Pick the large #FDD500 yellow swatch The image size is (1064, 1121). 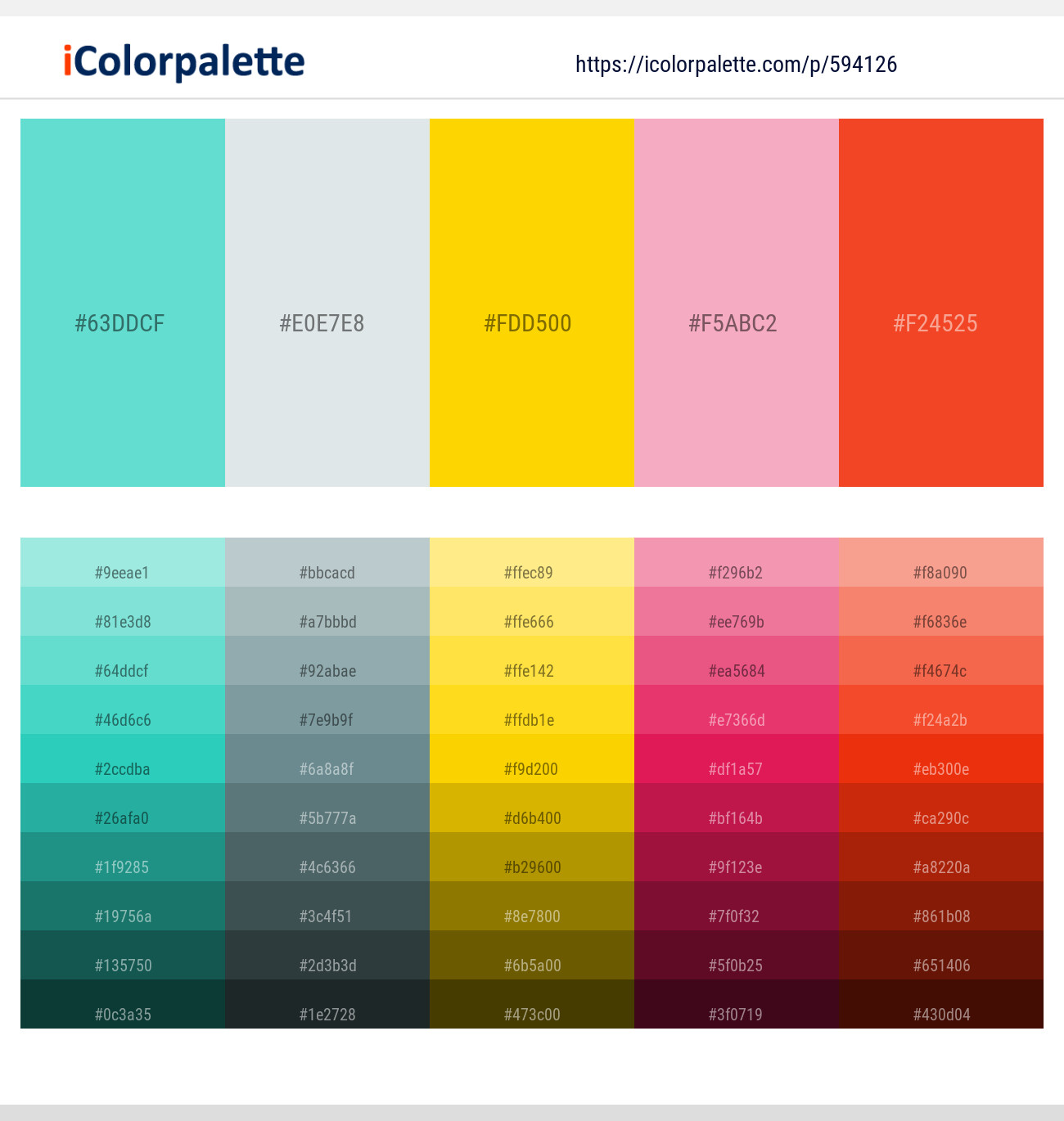pyautogui.click(x=532, y=303)
